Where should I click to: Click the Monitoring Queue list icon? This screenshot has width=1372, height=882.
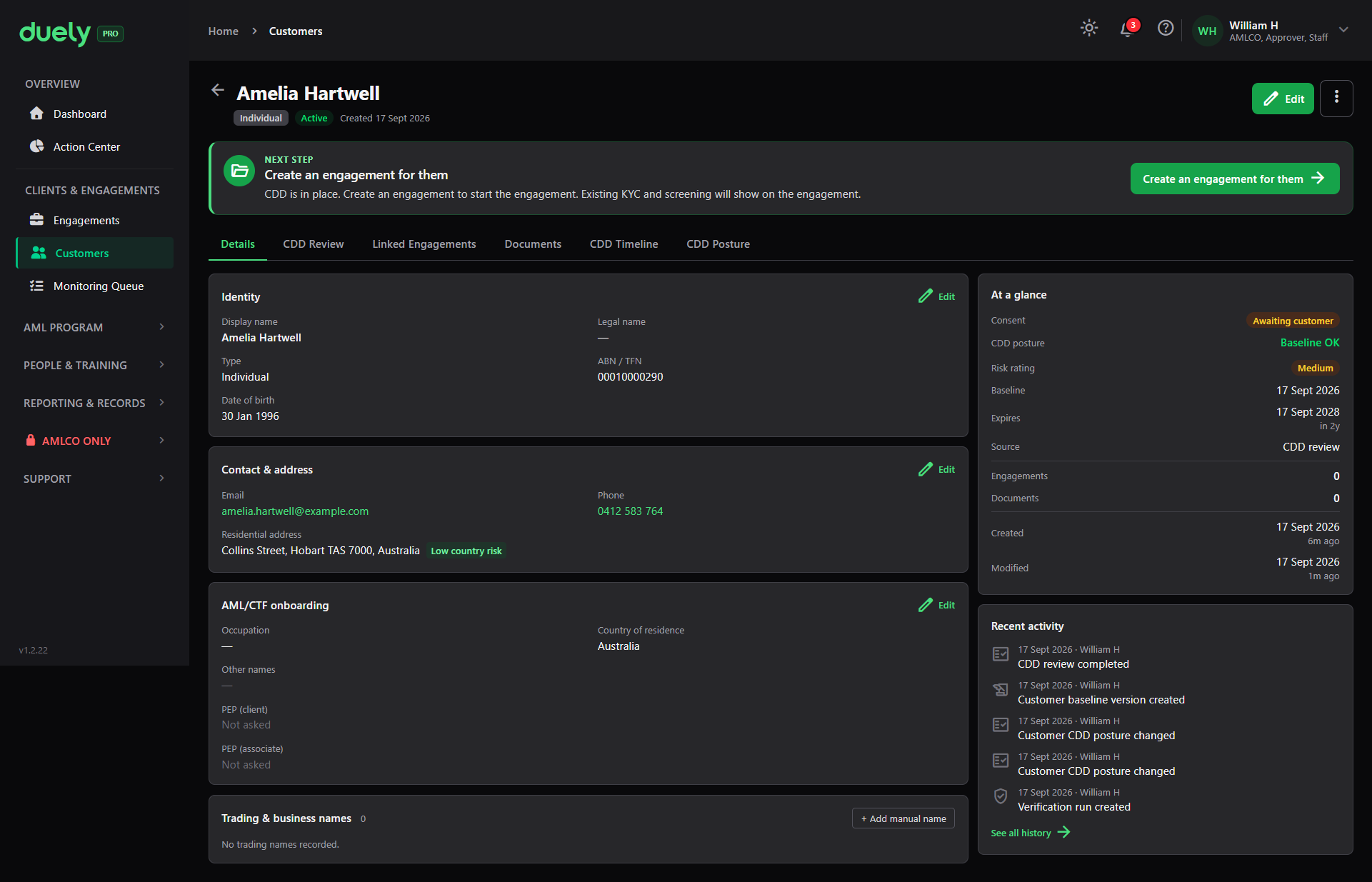[x=36, y=285]
